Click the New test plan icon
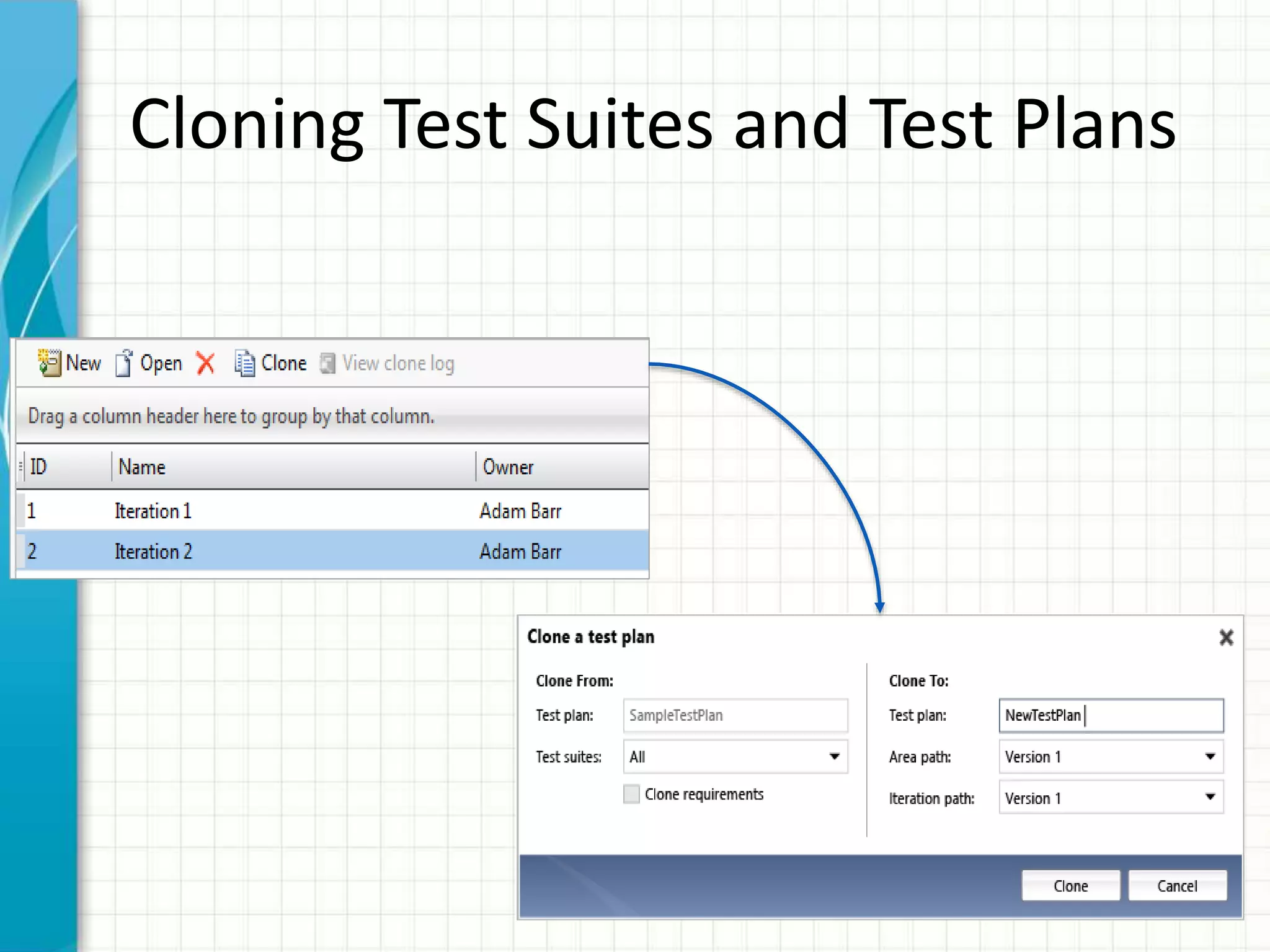Image resolution: width=1270 pixels, height=952 pixels. (x=49, y=363)
